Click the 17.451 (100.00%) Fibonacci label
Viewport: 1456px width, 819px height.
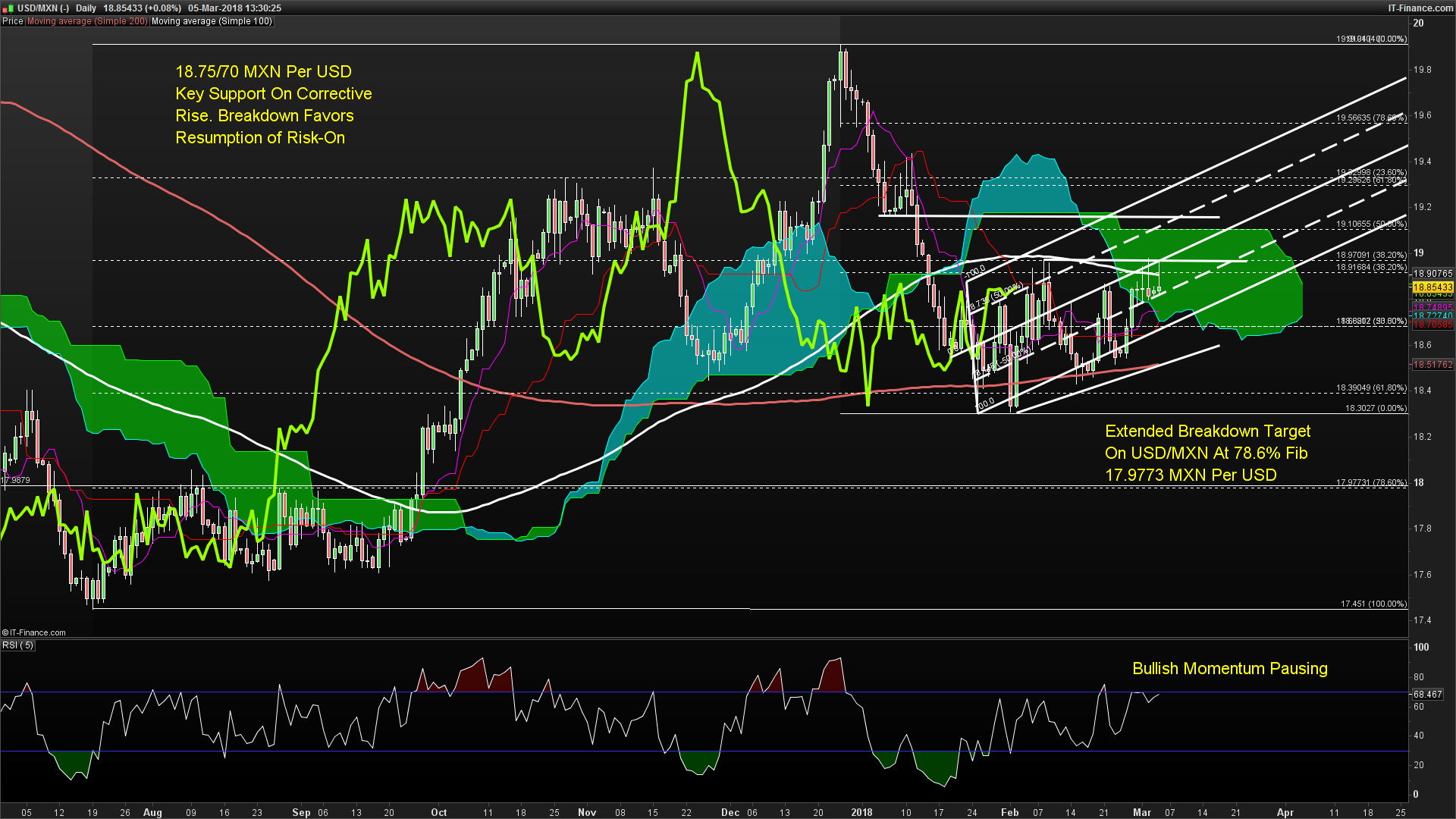[1373, 604]
